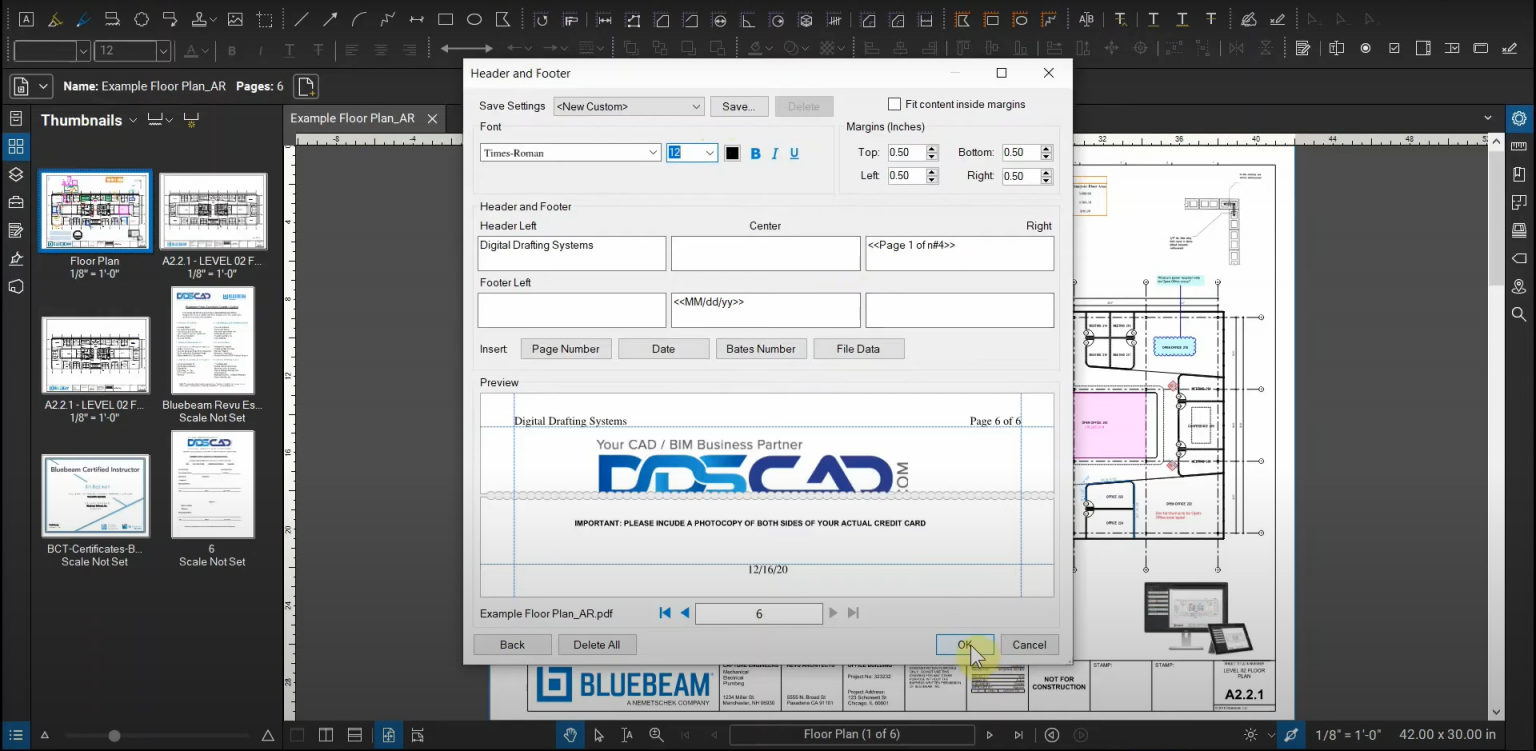The height and width of the screenshot is (751, 1536).
Task: Toggle bold for header font
Action: 755,153
